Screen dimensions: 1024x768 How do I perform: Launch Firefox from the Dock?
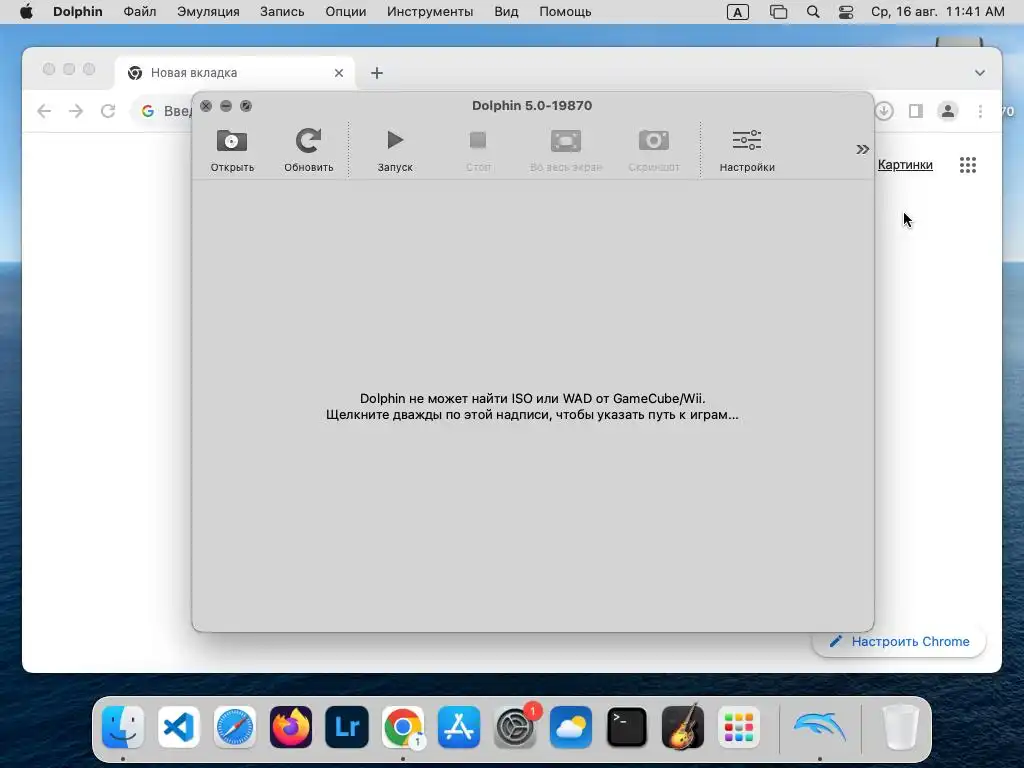click(291, 727)
